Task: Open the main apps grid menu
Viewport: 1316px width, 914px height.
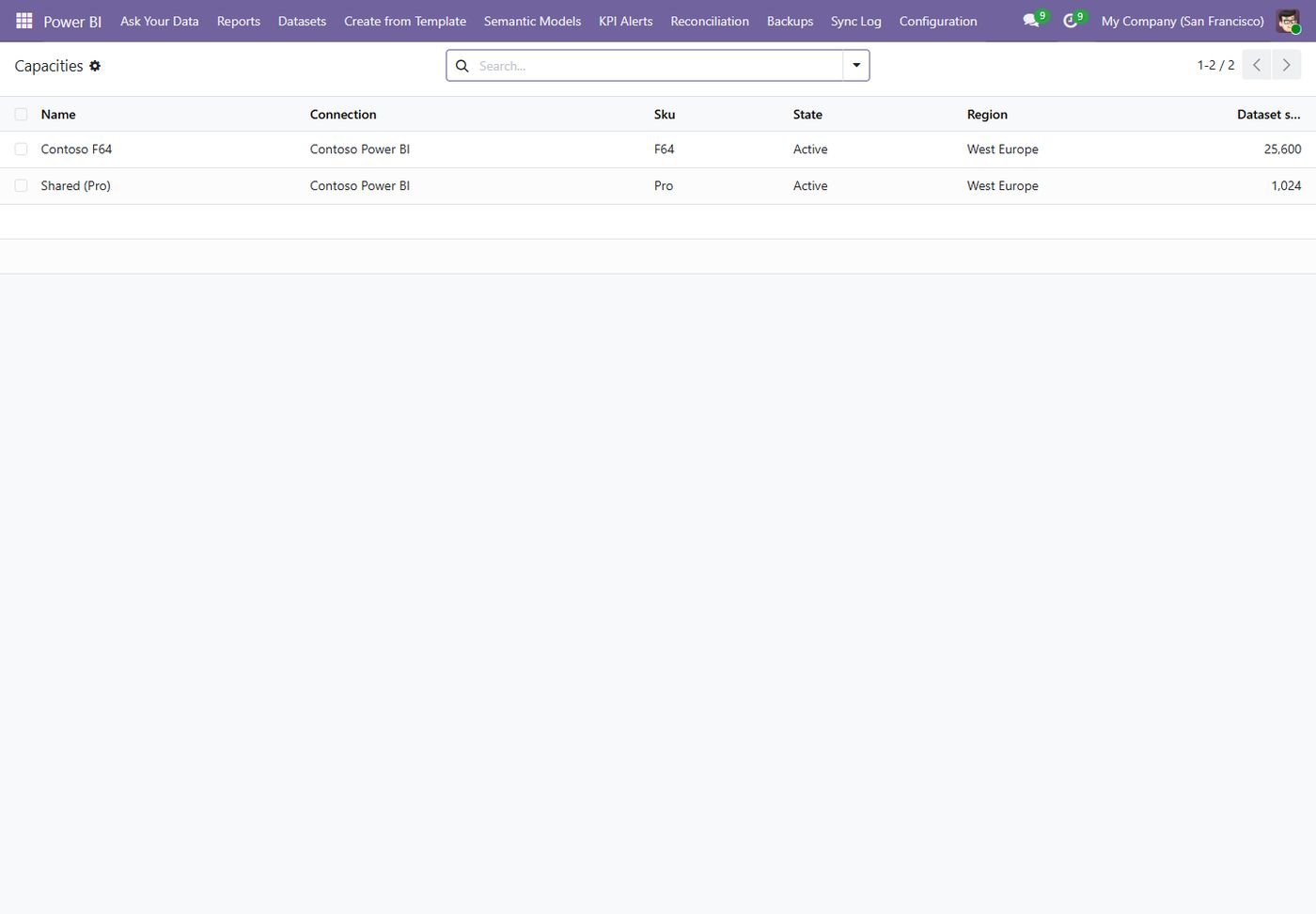Action: pos(24,21)
